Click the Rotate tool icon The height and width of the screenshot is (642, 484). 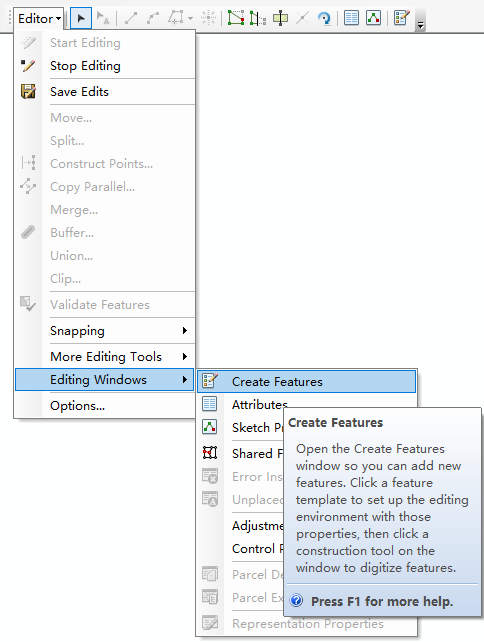click(x=324, y=18)
